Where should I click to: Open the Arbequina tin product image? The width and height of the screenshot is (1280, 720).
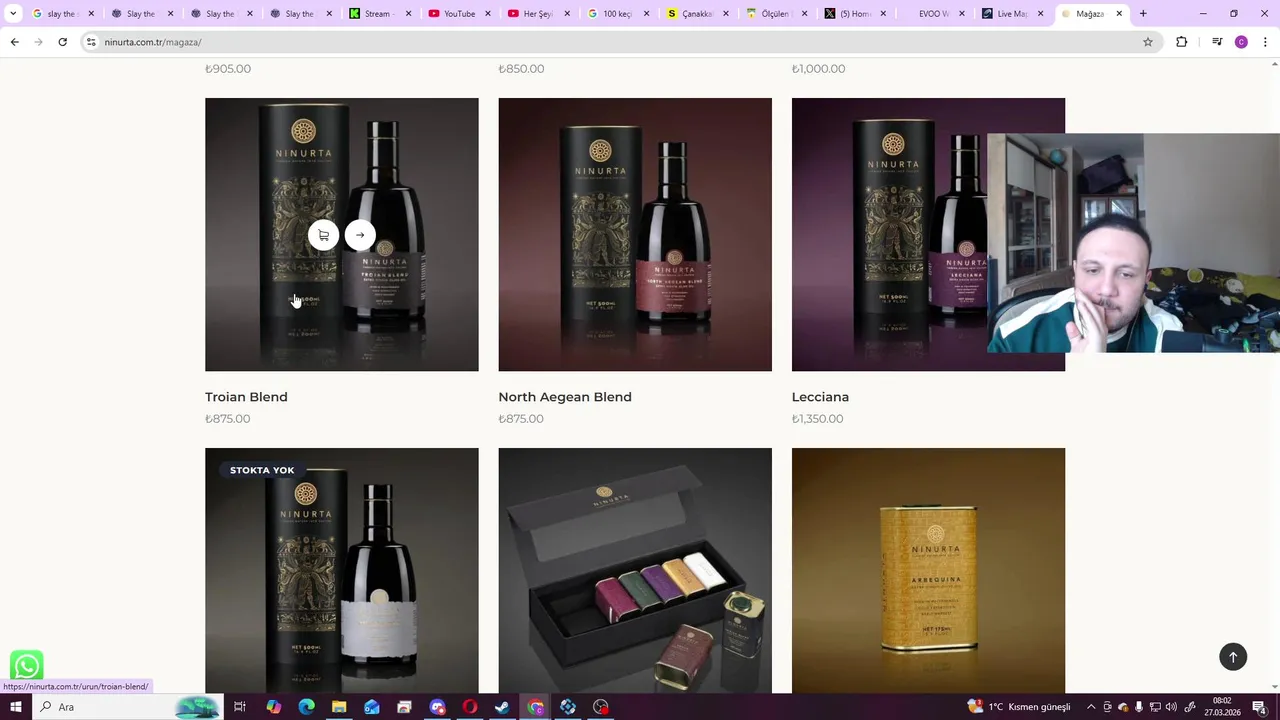[x=928, y=570]
